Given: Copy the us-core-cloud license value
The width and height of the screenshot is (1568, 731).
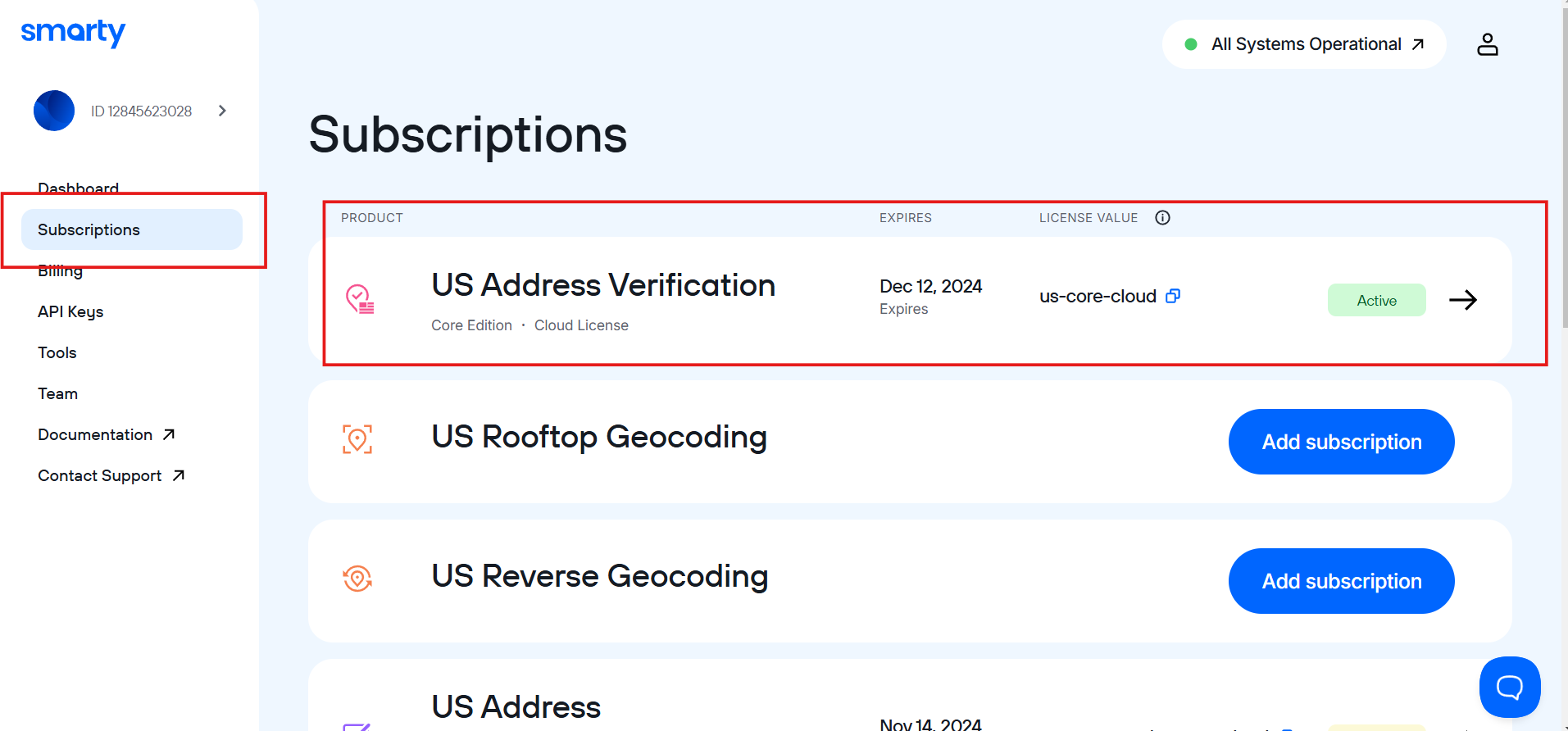Looking at the screenshot, I should (x=1173, y=296).
